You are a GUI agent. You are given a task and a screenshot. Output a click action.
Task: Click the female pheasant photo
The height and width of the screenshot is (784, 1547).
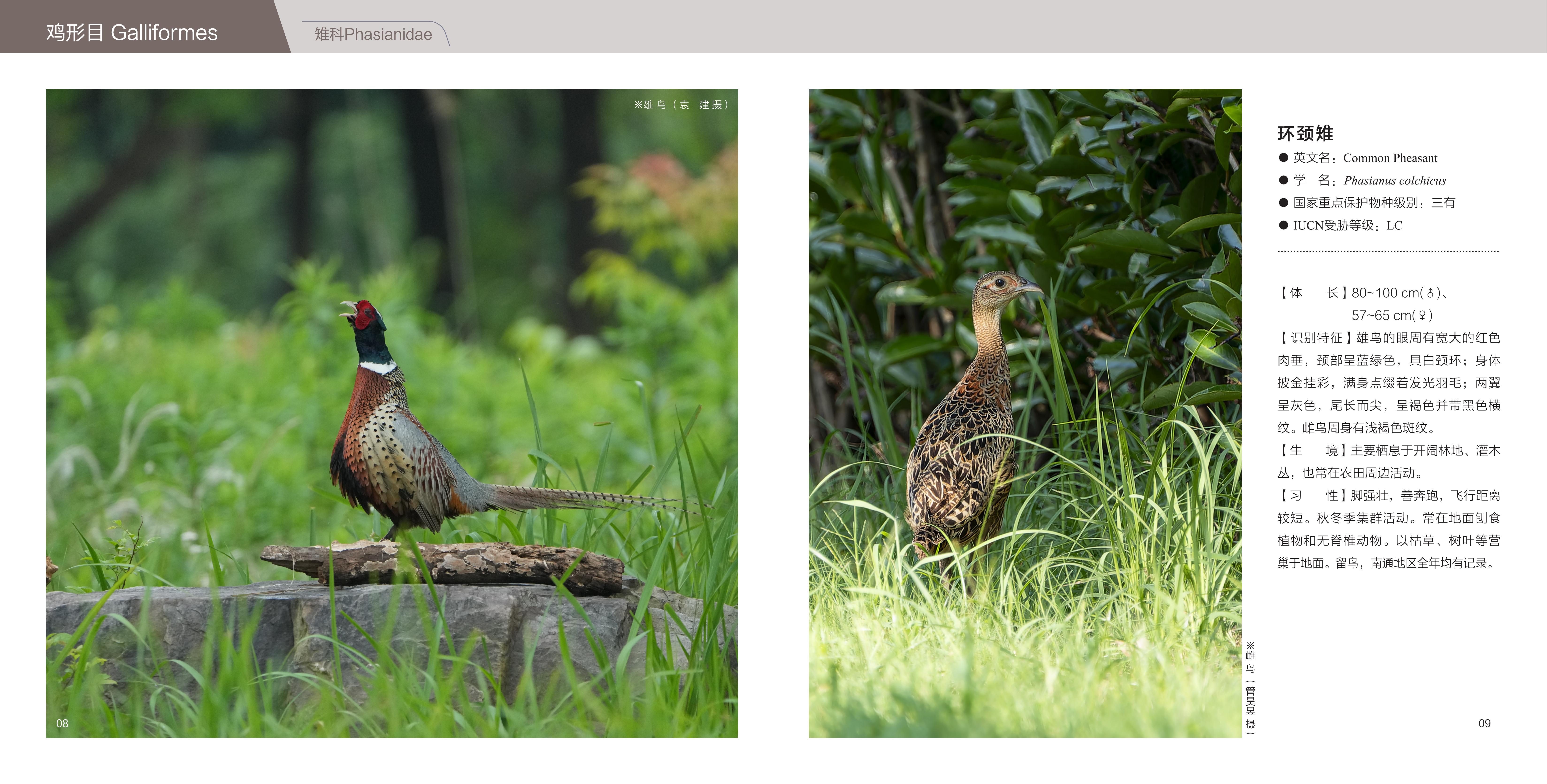tap(1025, 413)
